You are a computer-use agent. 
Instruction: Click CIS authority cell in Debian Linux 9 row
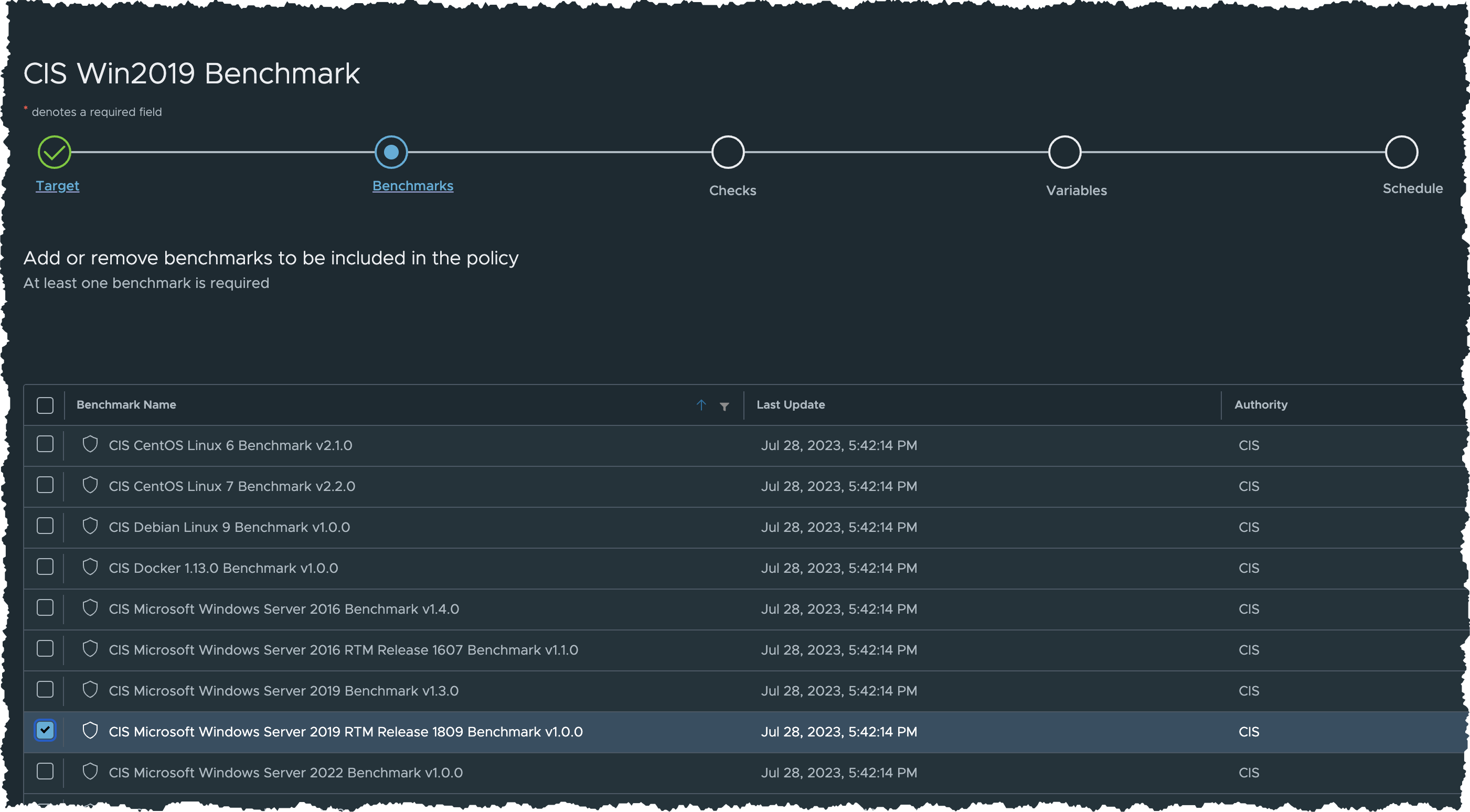point(1249,527)
